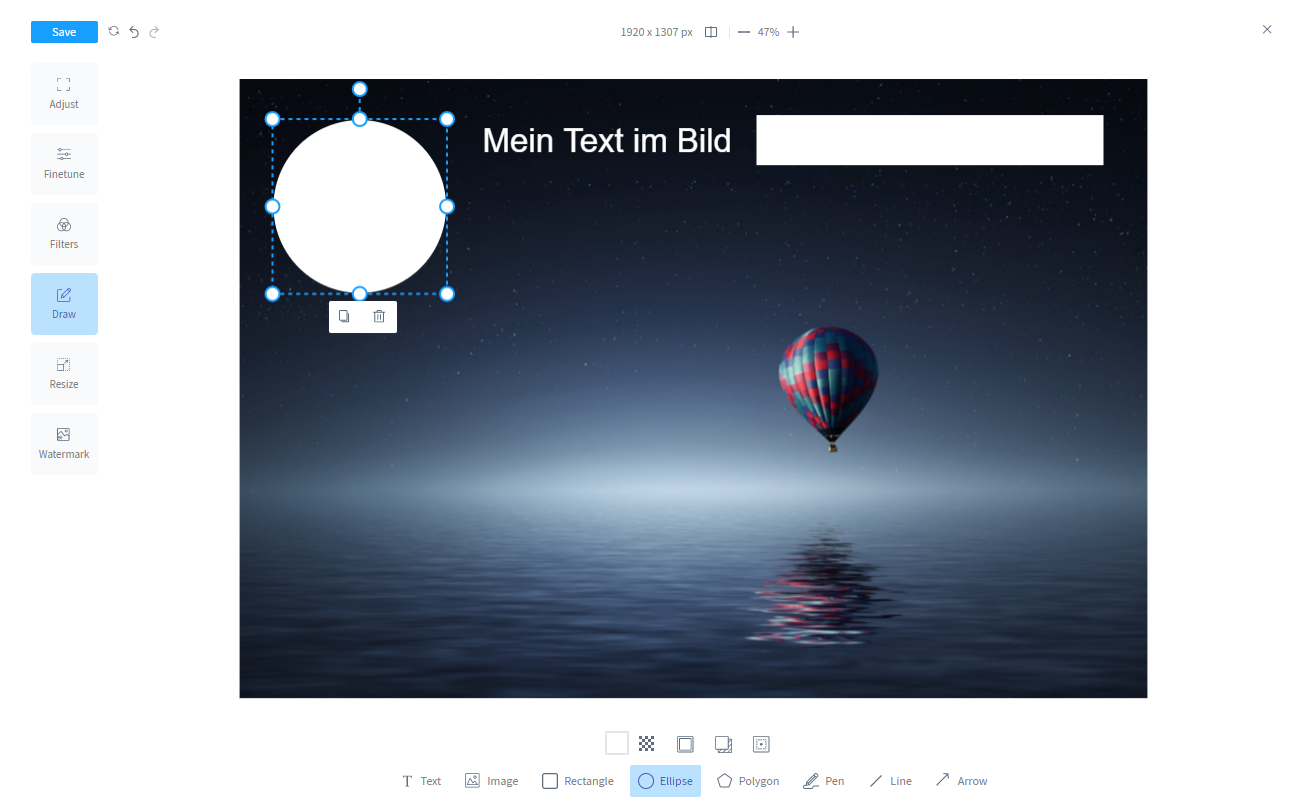The width and height of the screenshot is (1312, 806).
Task: Open the position alignment icon
Action: pos(761,743)
